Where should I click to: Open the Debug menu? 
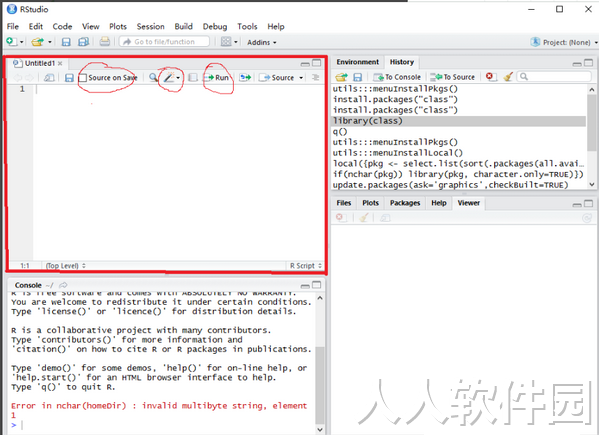click(215, 26)
